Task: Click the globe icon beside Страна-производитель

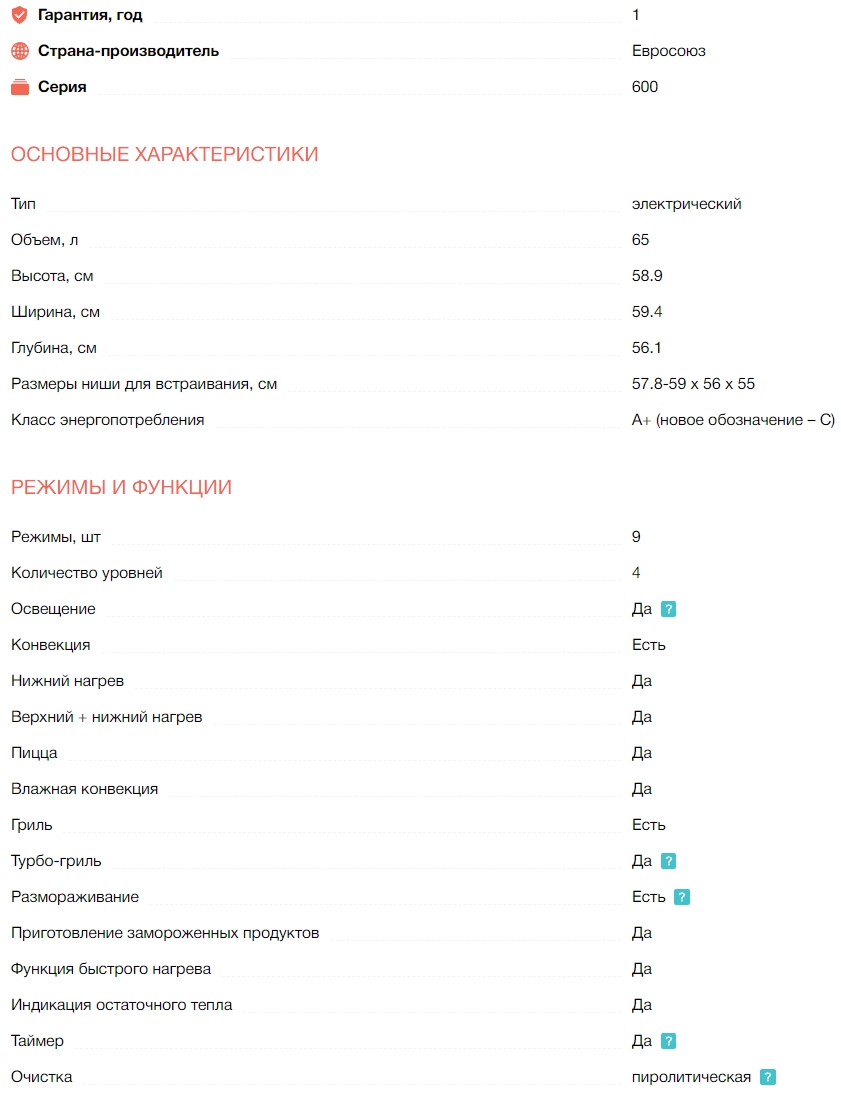Action: tap(20, 51)
